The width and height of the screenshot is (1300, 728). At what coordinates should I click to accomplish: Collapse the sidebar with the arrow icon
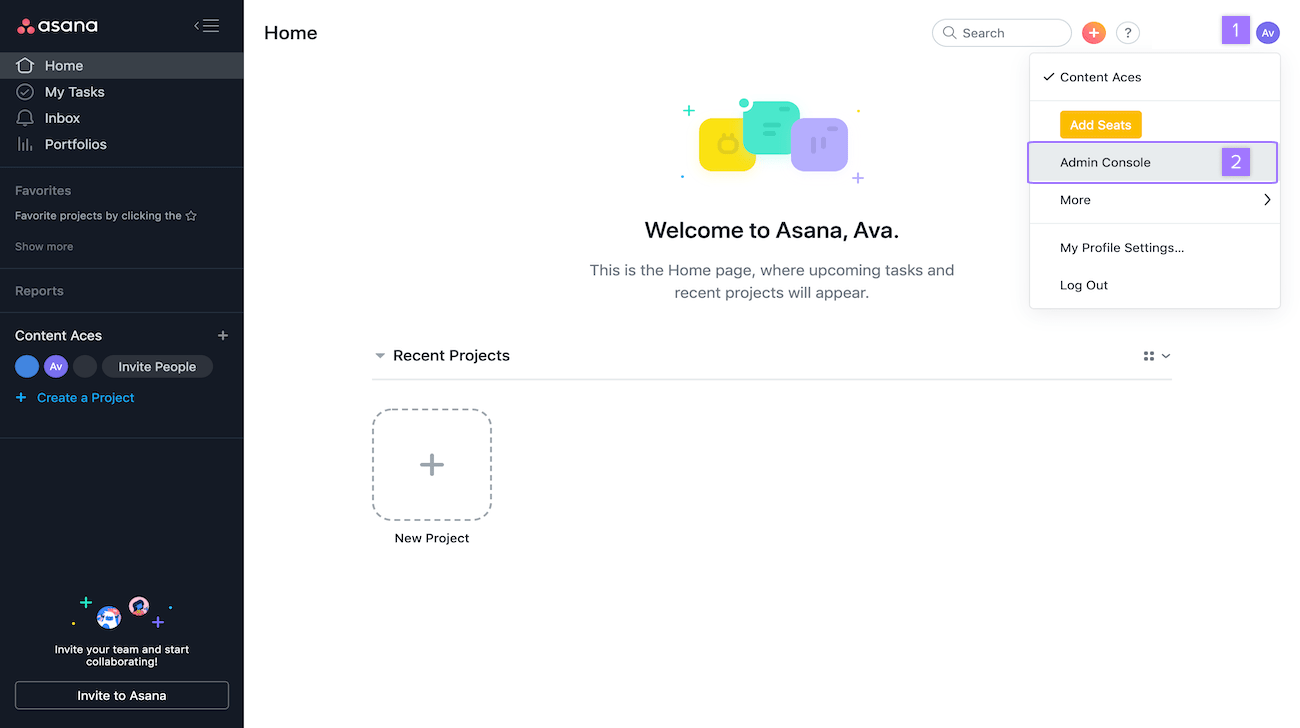[x=207, y=25]
